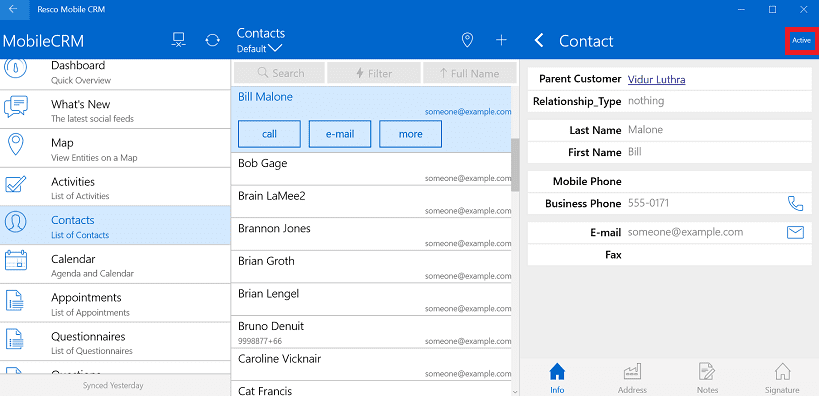This screenshot has height=396, width=819.
Task: Open the map pin icon in the Contacts header
Action: 467,40
